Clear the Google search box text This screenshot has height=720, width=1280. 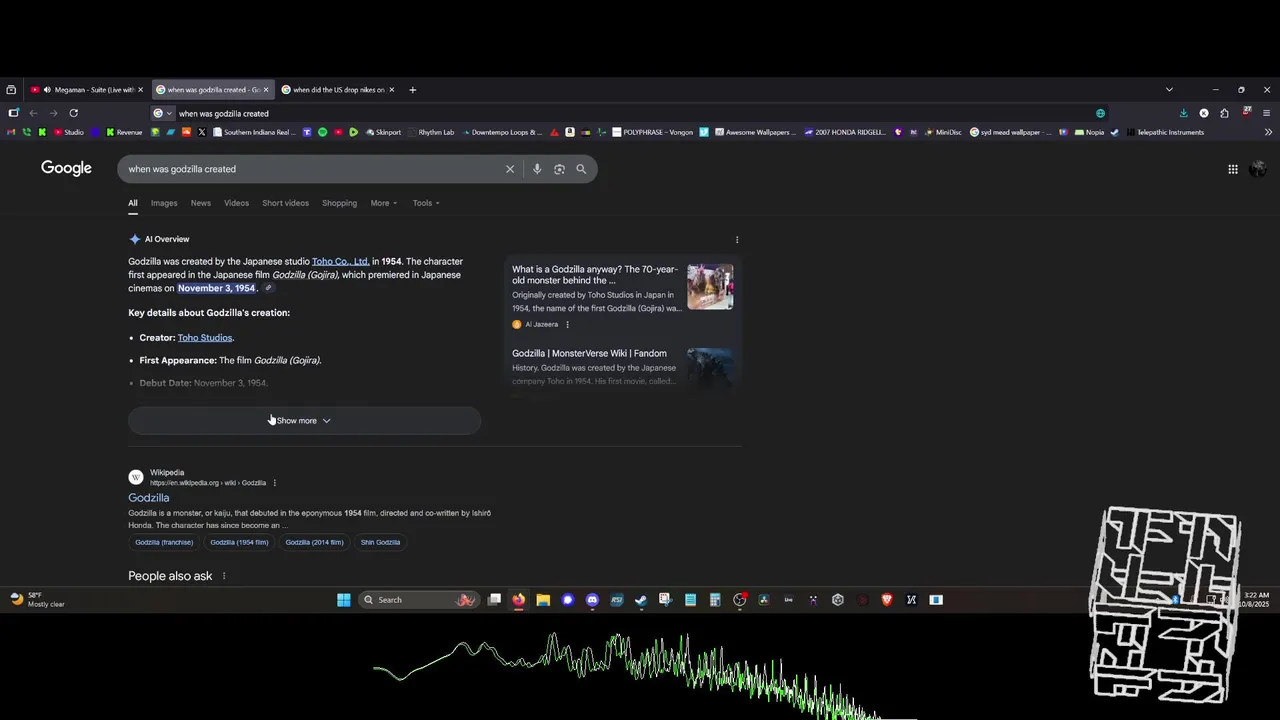(x=510, y=169)
